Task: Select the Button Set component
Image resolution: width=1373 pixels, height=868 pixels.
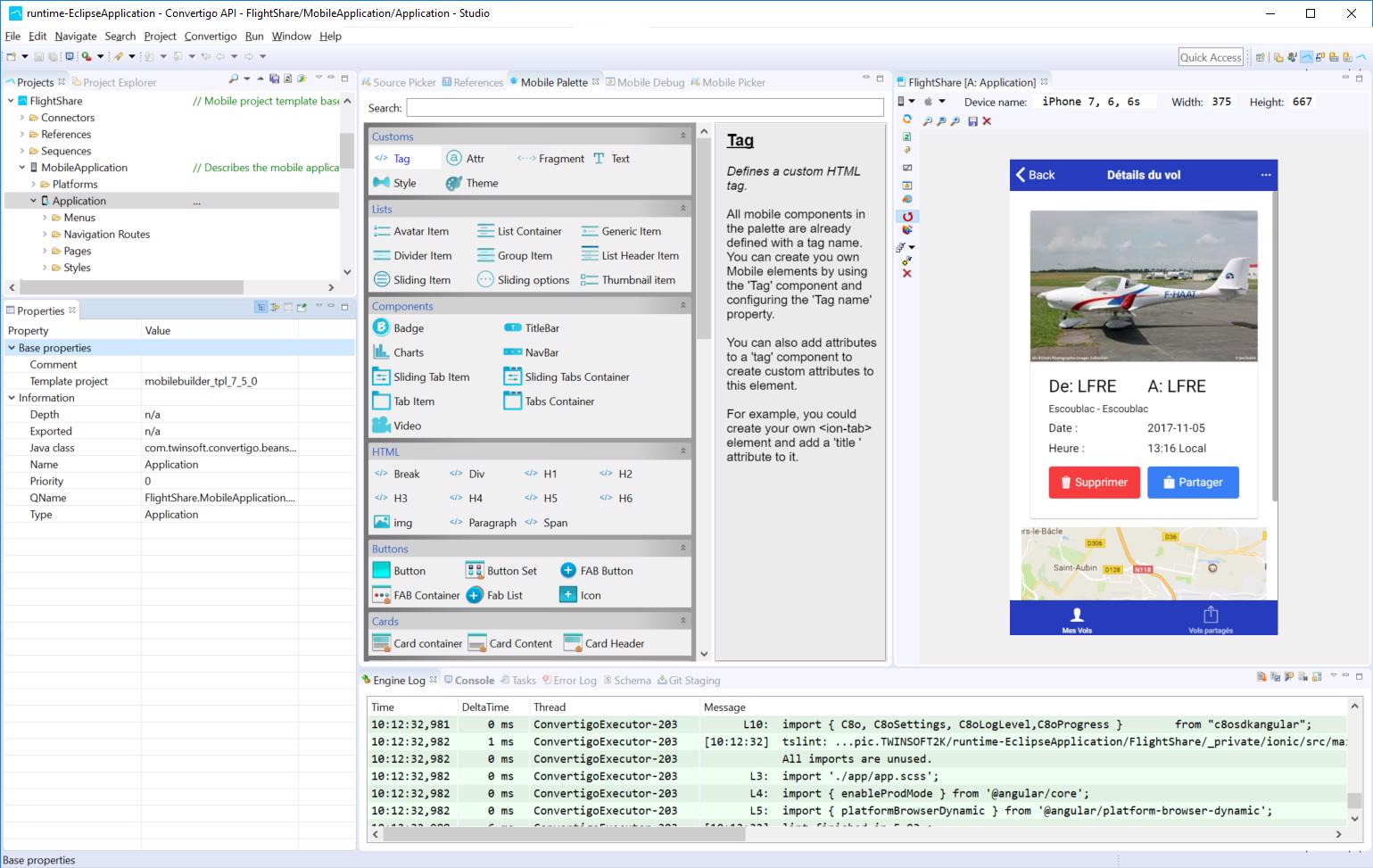Action: (x=501, y=571)
